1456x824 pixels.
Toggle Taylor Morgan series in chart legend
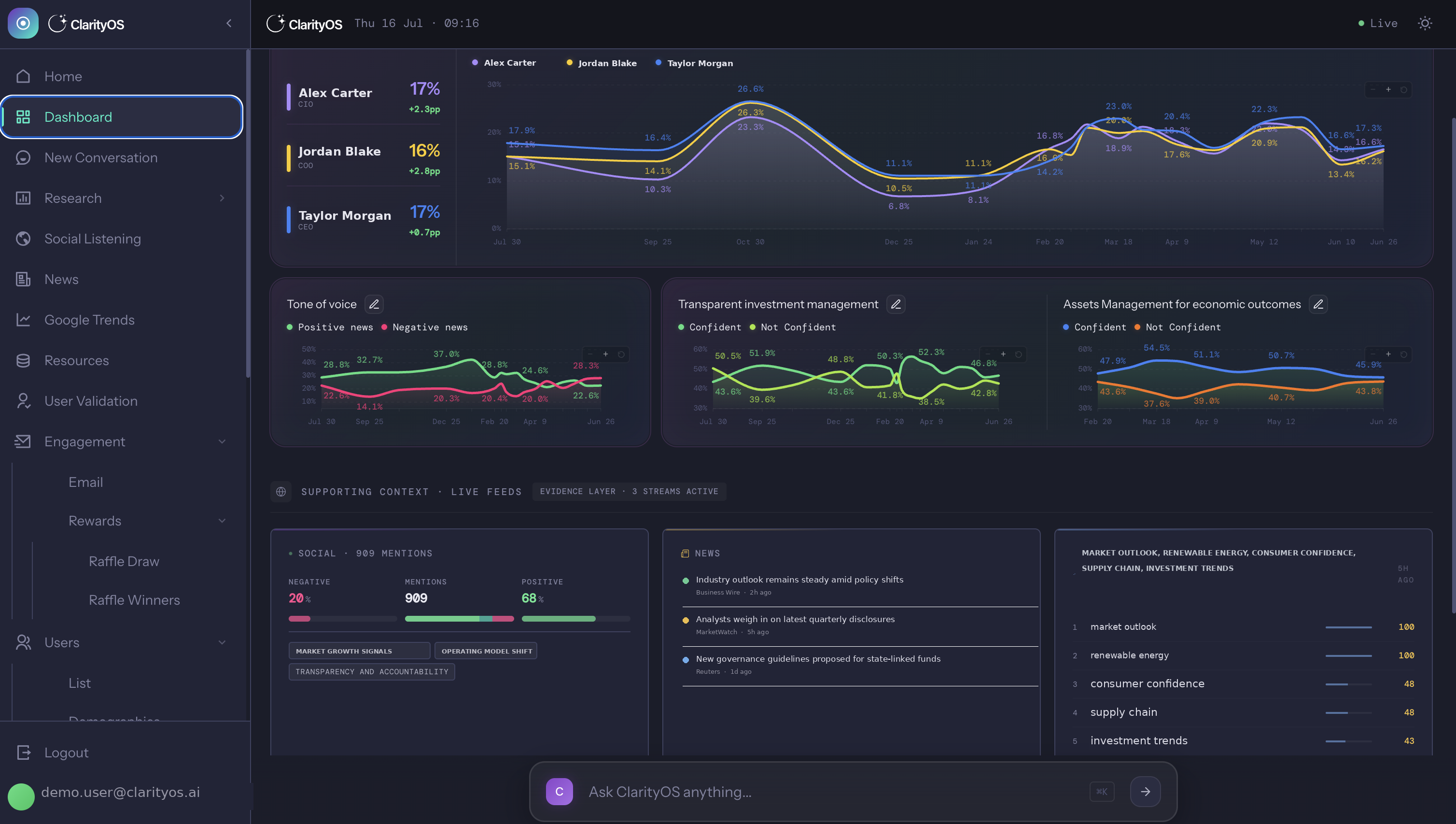[694, 63]
